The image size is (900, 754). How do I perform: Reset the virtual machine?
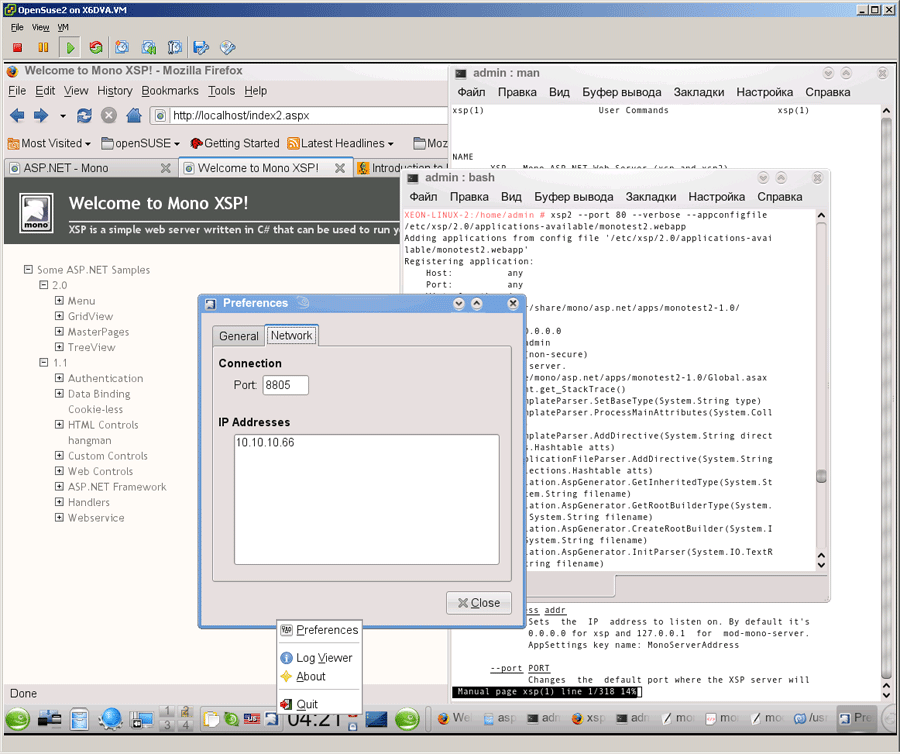tap(96, 48)
